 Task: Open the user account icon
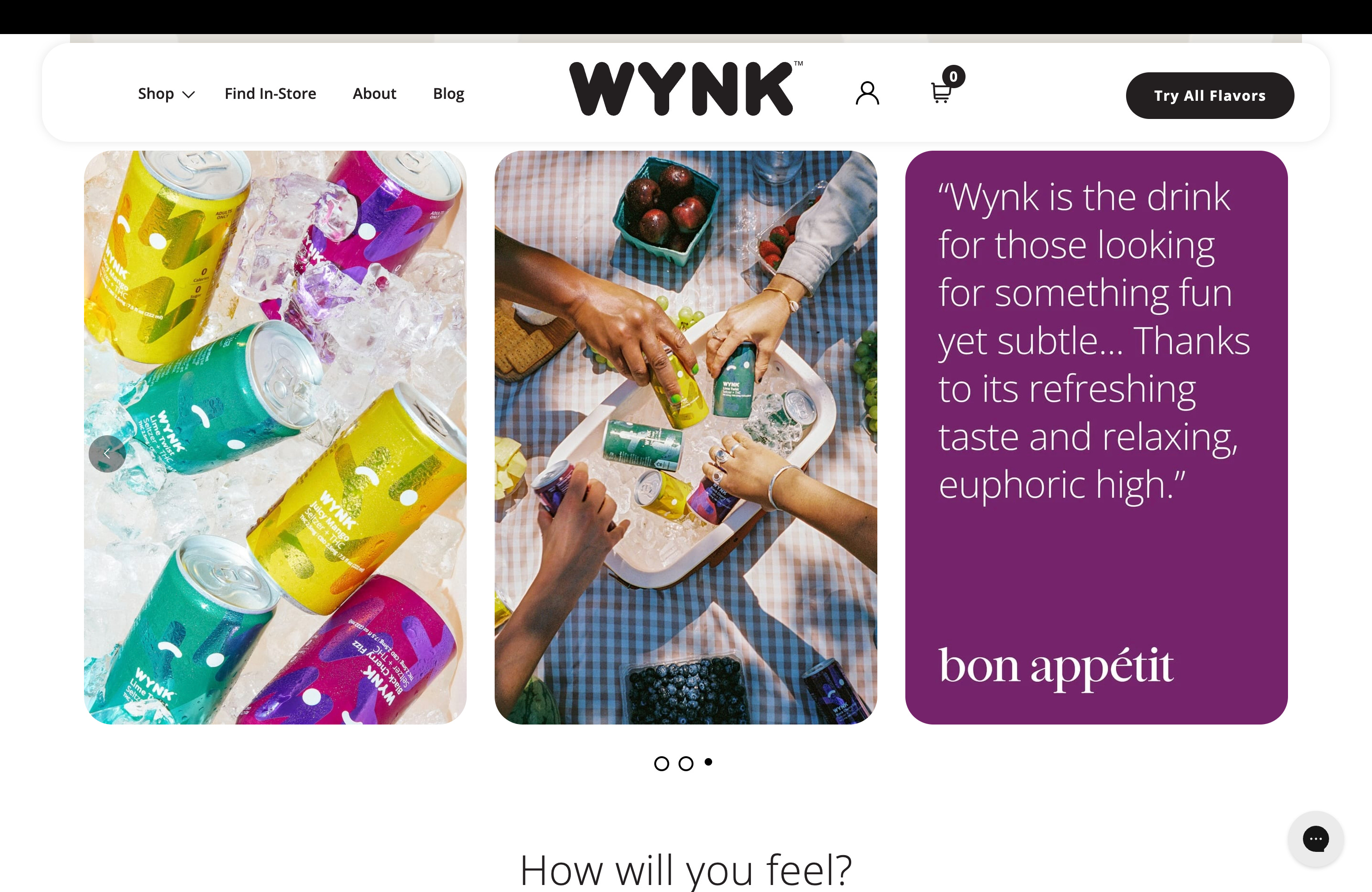(x=867, y=93)
